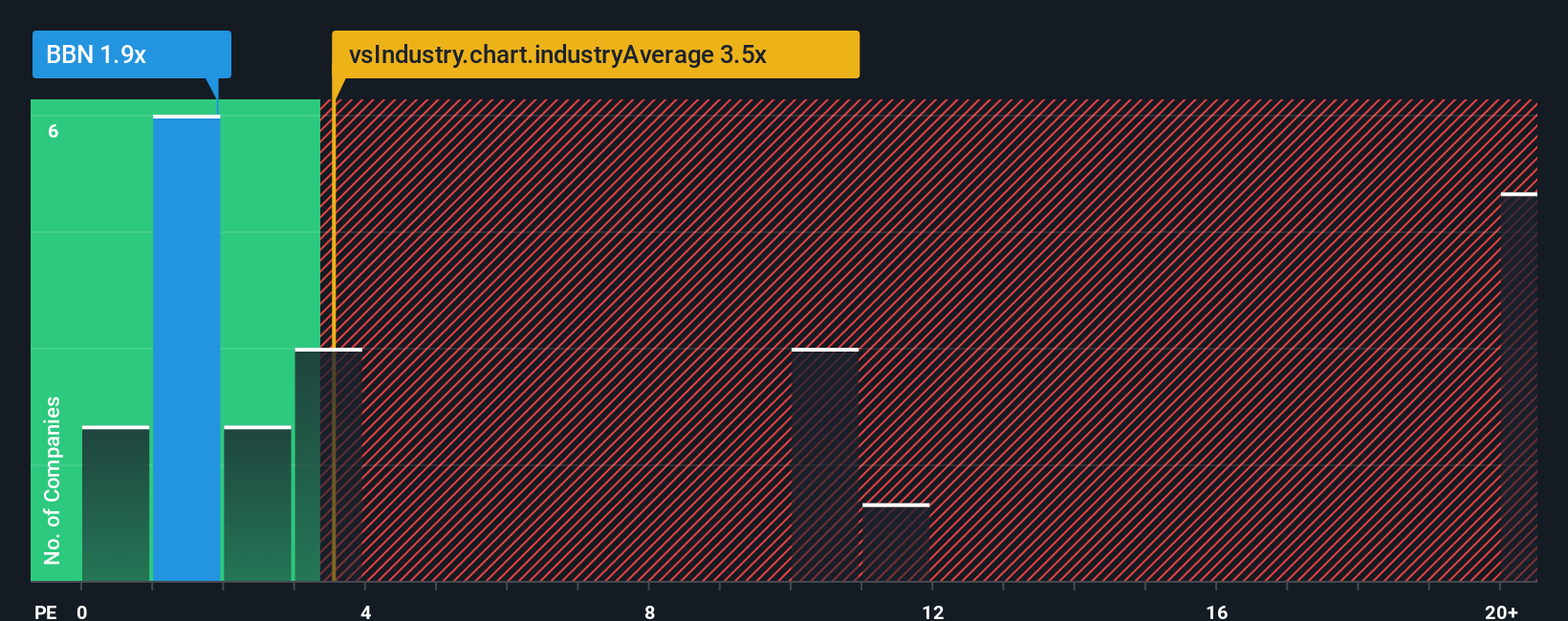Select the 20+ bar at right edge
This screenshot has height=621, width=1568.
pyautogui.click(x=1519, y=387)
